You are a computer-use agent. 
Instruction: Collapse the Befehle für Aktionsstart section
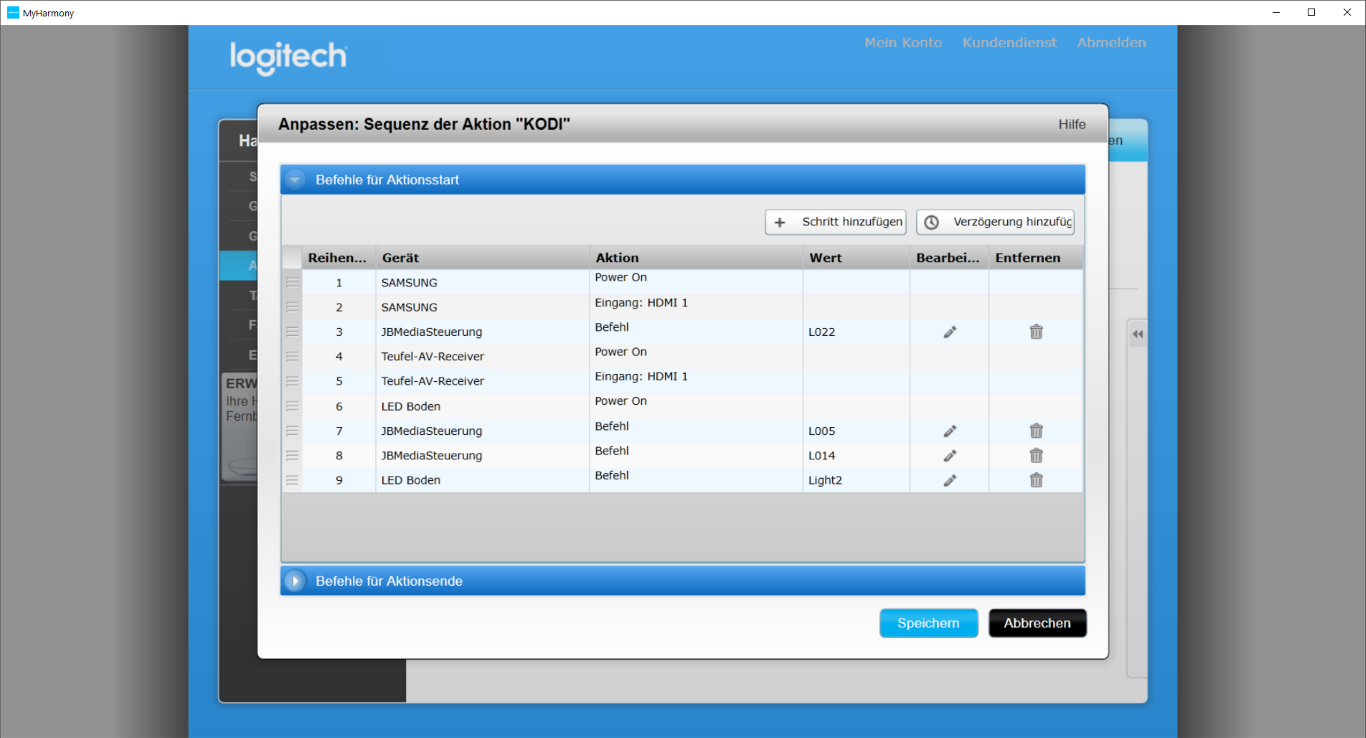(x=295, y=180)
